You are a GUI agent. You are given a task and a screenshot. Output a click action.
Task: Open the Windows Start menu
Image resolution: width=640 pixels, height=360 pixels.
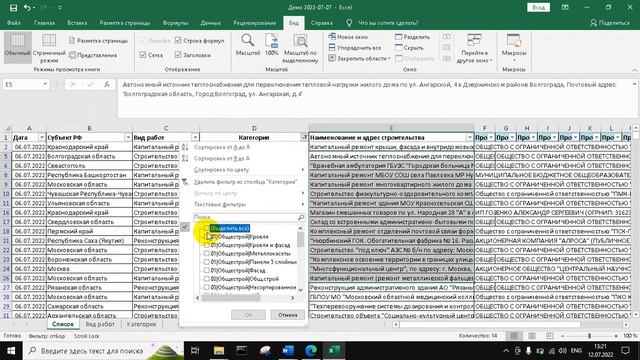pyautogui.click(x=11, y=351)
